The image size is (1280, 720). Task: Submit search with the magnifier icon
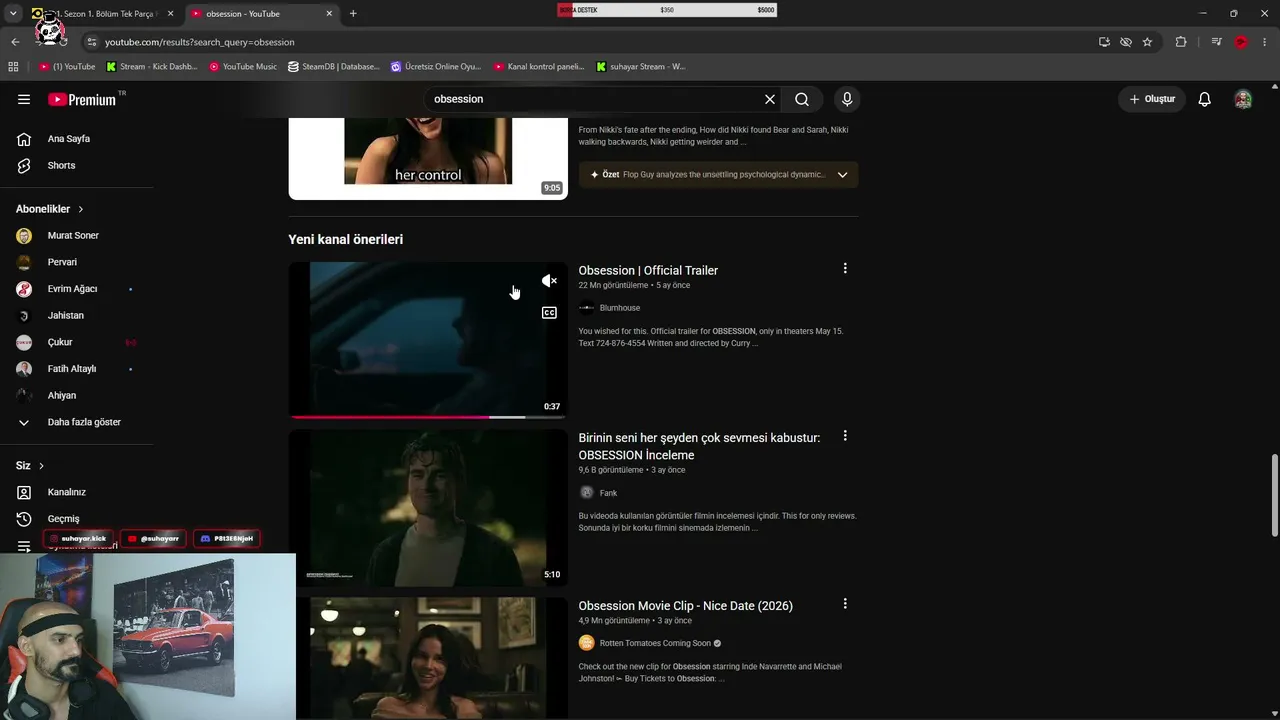tap(802, 99)
